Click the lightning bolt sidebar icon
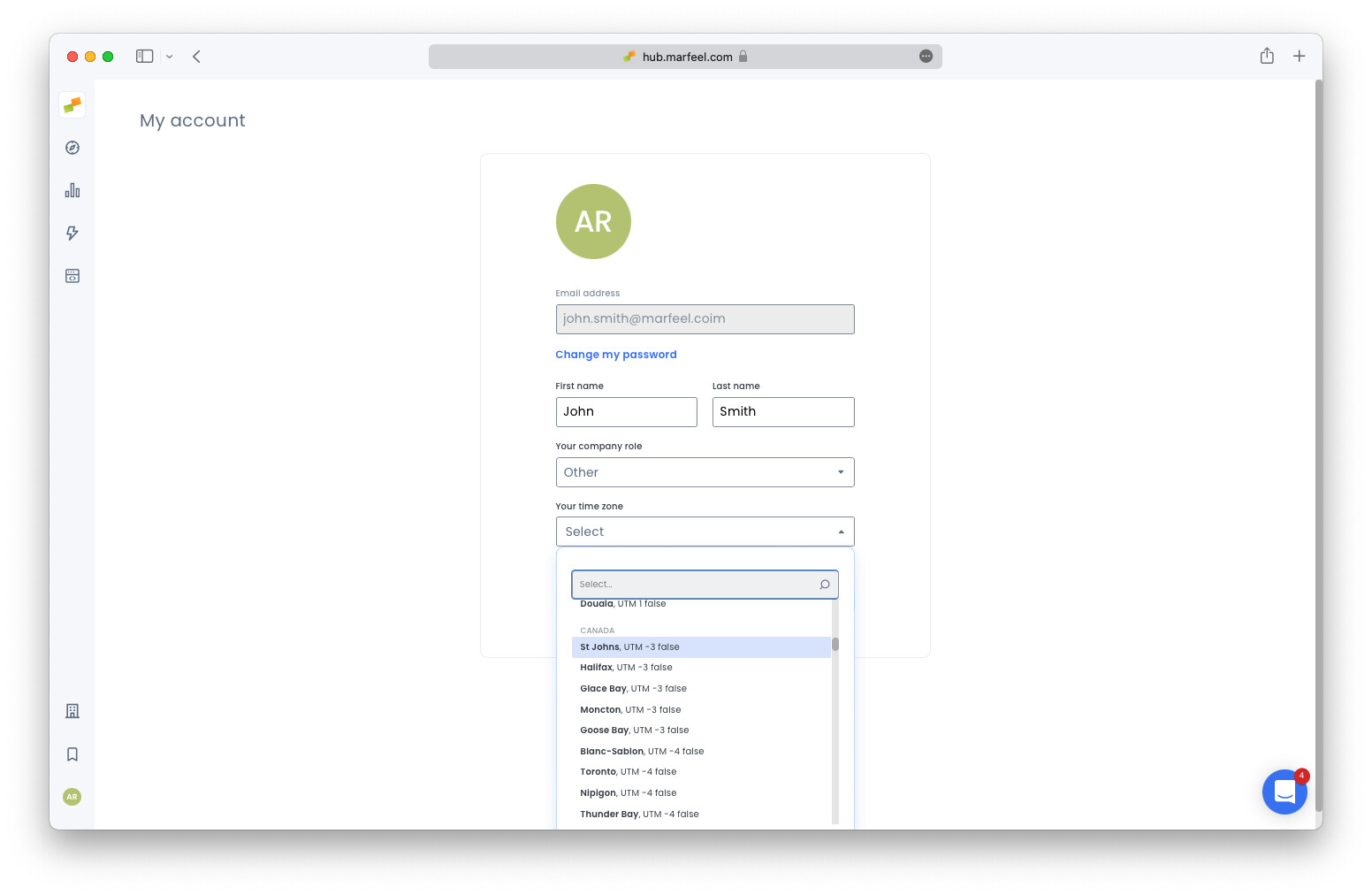 (x=72, y=233)
